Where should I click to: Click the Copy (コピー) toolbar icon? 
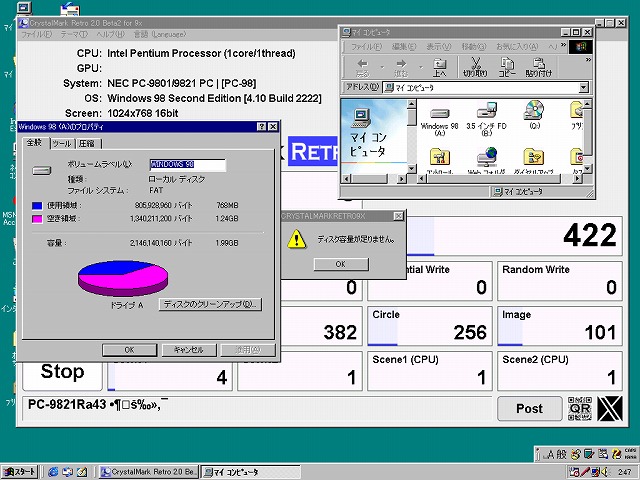pos(507,67)
